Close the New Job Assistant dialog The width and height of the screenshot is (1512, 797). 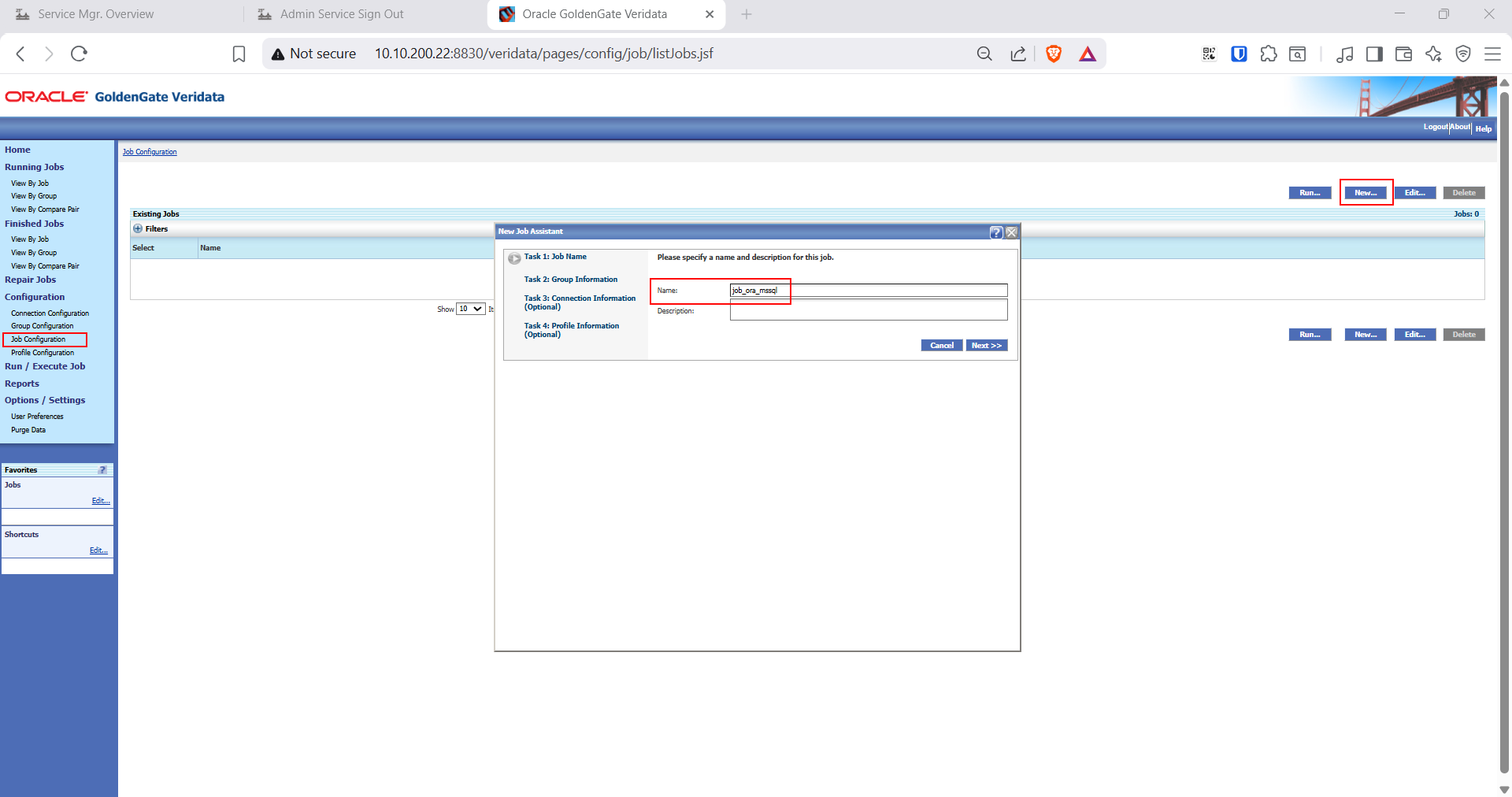click(x=1012, y=232)
